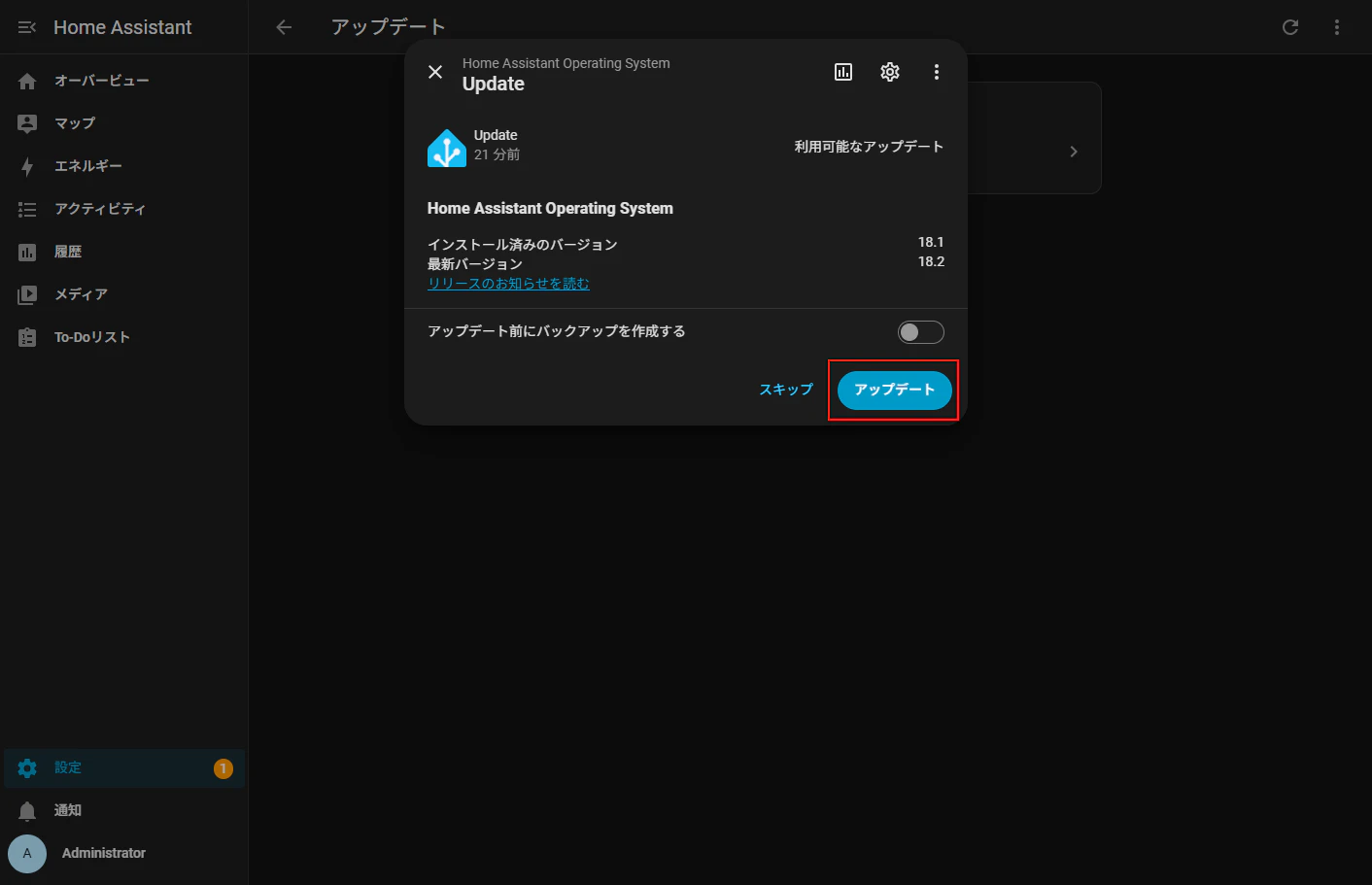This screenshot has height=885, width=1372.
Task: Click the 設定 gear icon in sidebar
Action: click(27, 768)
